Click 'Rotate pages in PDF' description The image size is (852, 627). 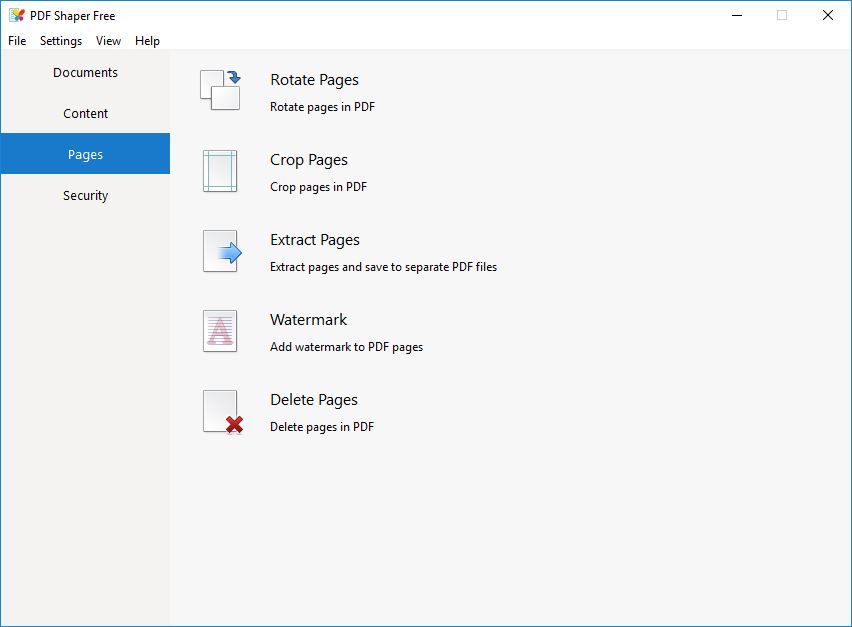coord(322,106)
